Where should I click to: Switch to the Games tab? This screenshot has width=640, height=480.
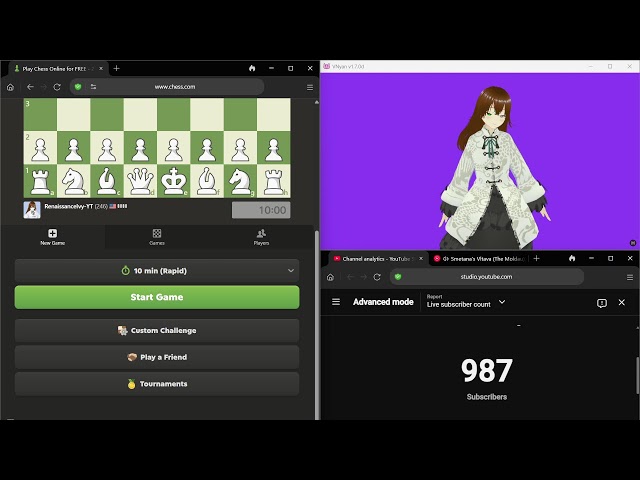(x=157, y=237)
